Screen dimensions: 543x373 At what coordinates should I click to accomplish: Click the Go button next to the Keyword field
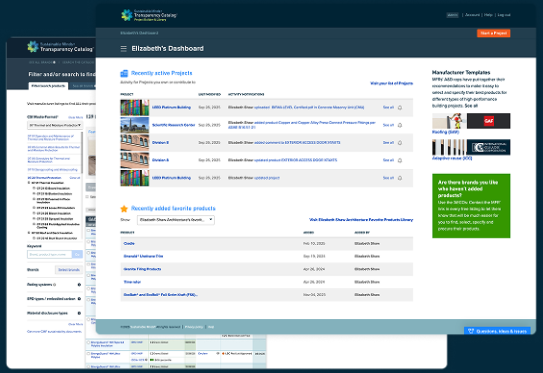pos(77,255)
